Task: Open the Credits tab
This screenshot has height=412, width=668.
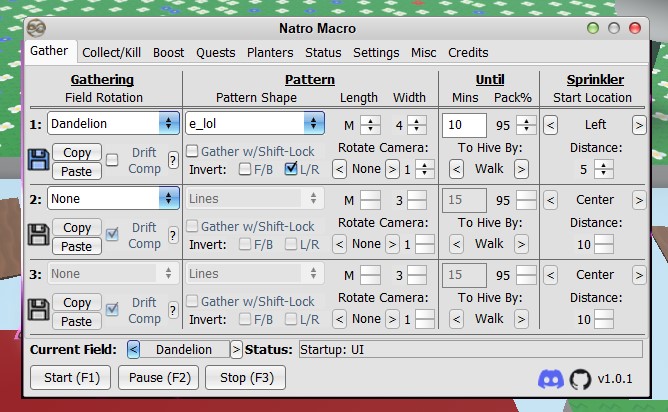Action: coord(468,53)
